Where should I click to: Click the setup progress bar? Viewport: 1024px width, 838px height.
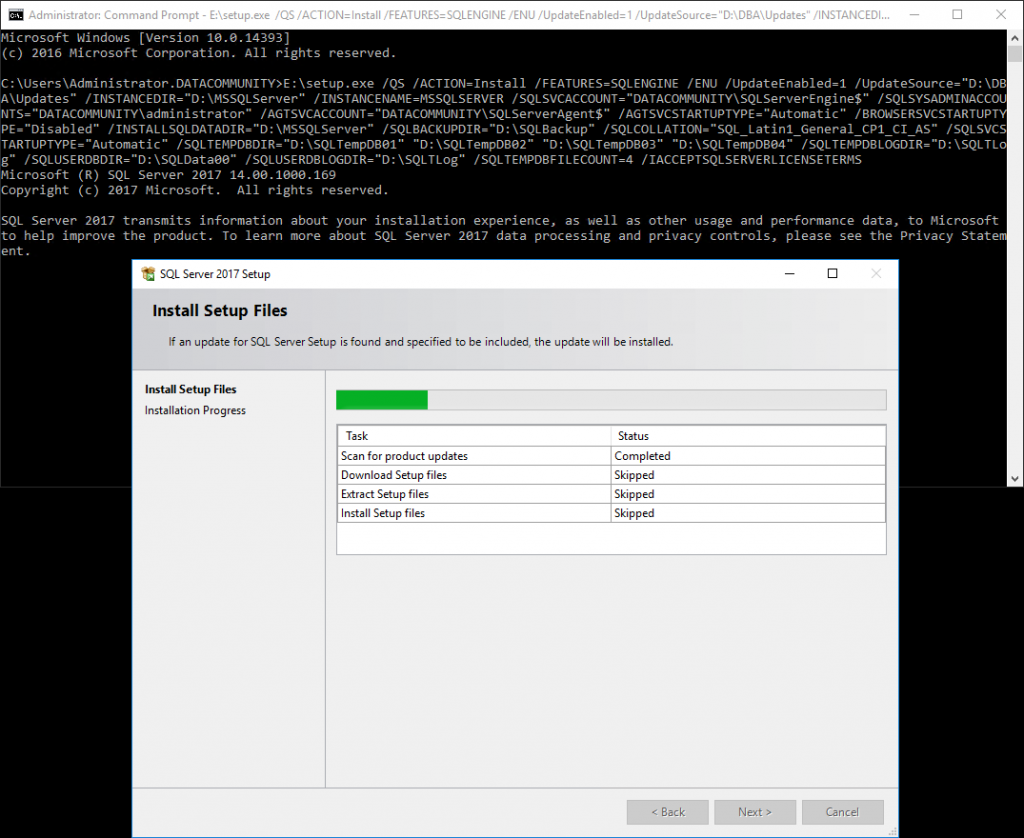click(x=610, y=399)
